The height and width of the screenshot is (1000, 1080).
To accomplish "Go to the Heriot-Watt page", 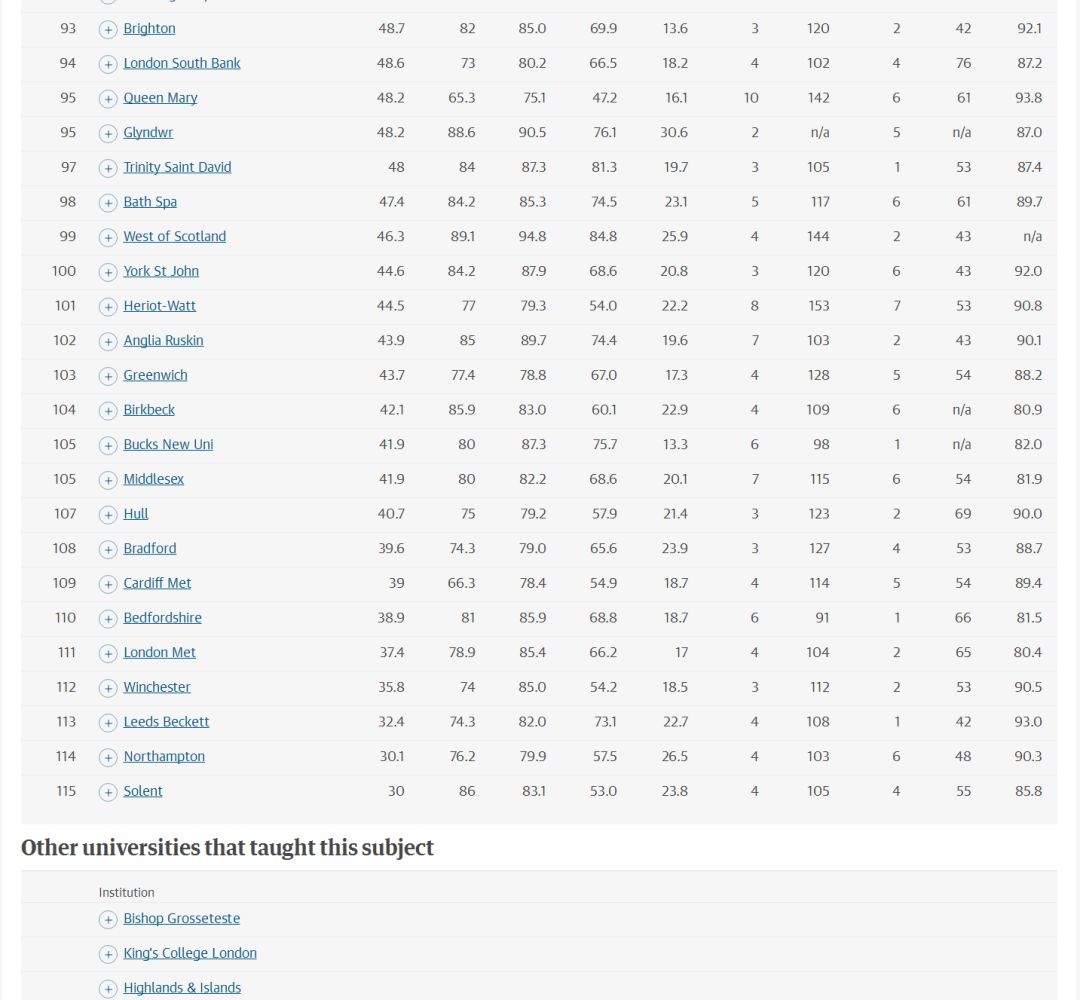I will coord(159,306).
